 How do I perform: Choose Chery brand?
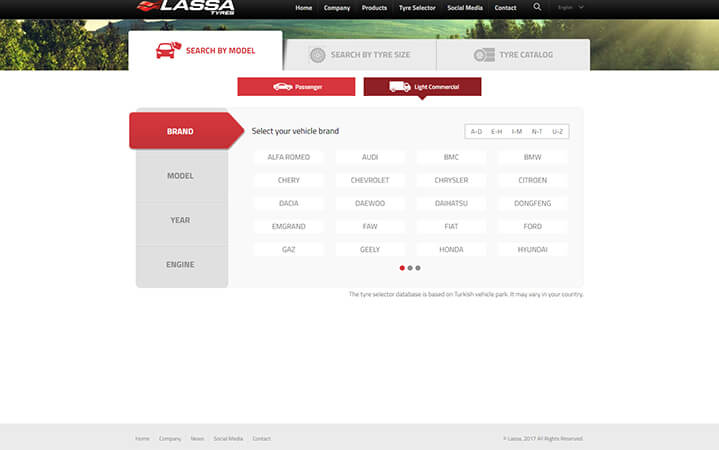[x=288, y=180]
